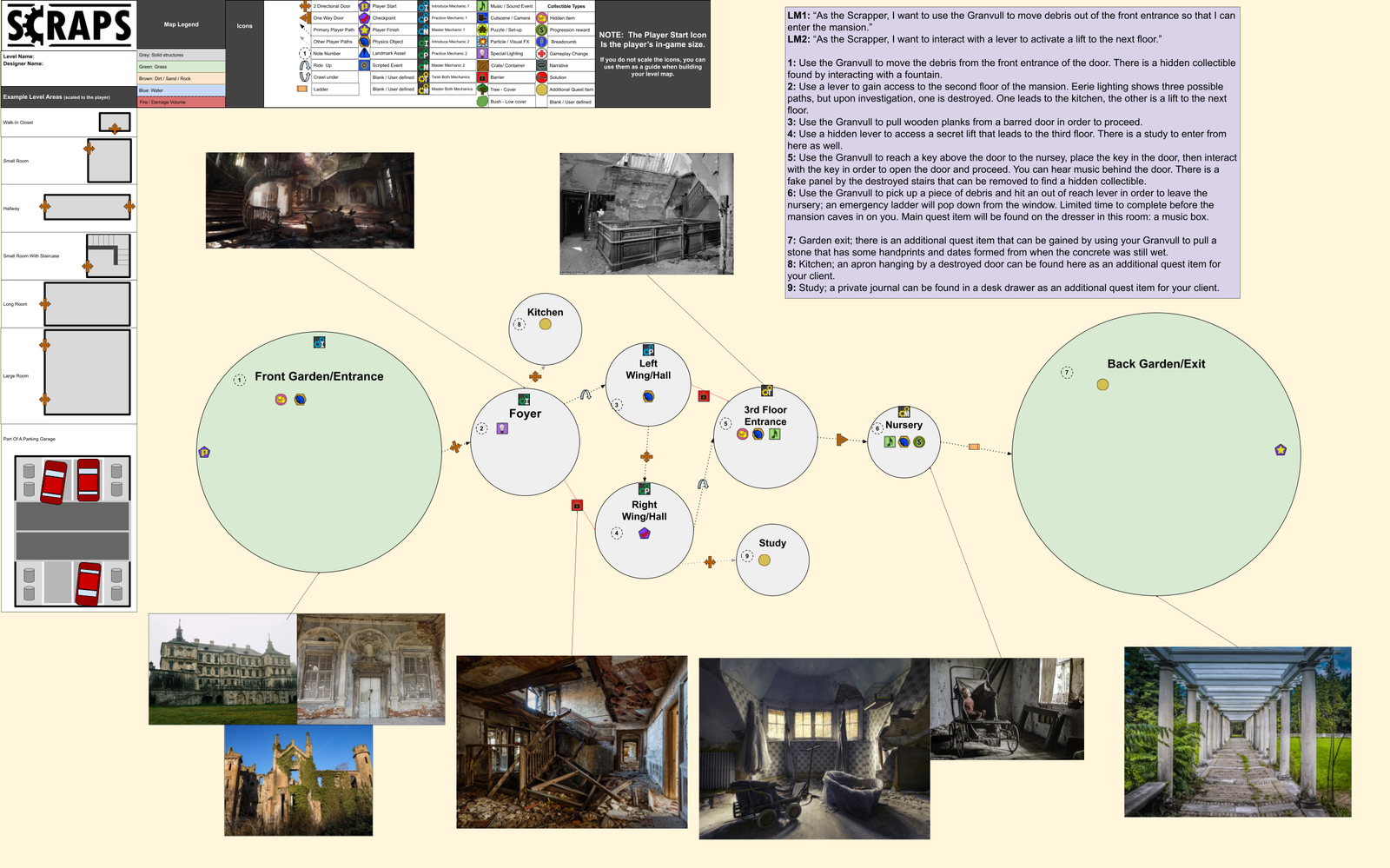Click the grand staircase reference image at top

point(309,201)
